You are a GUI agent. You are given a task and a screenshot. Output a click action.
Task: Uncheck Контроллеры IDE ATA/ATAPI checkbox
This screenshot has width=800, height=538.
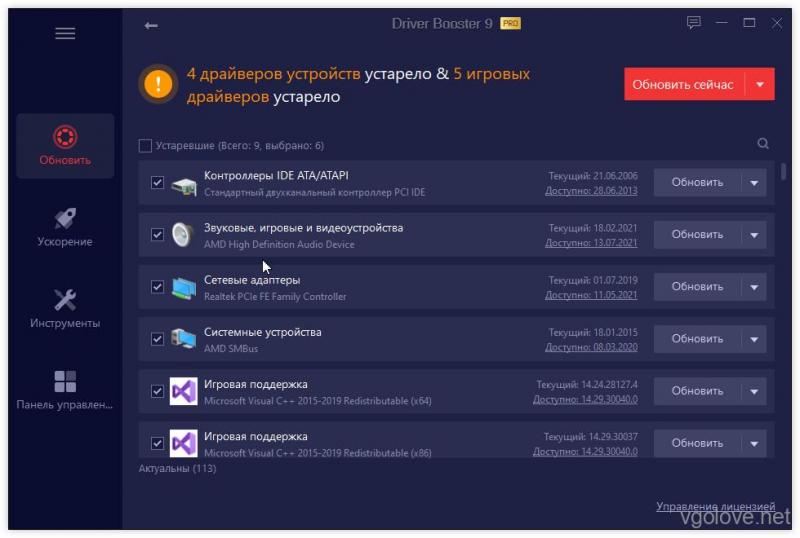pyautogui.click(x=157, y=183)
